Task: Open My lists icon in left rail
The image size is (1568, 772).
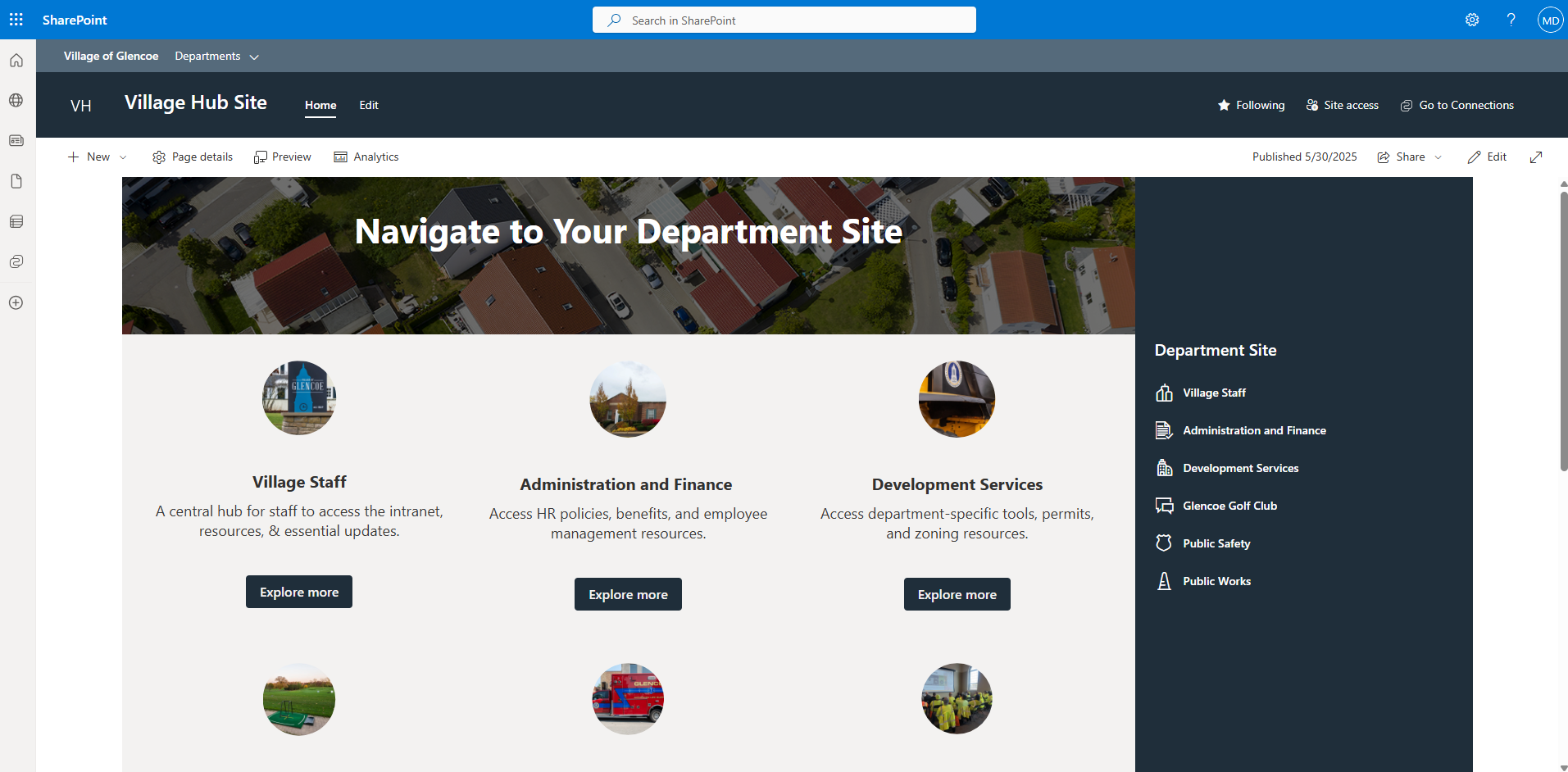Action: click(x=16, y=222)
